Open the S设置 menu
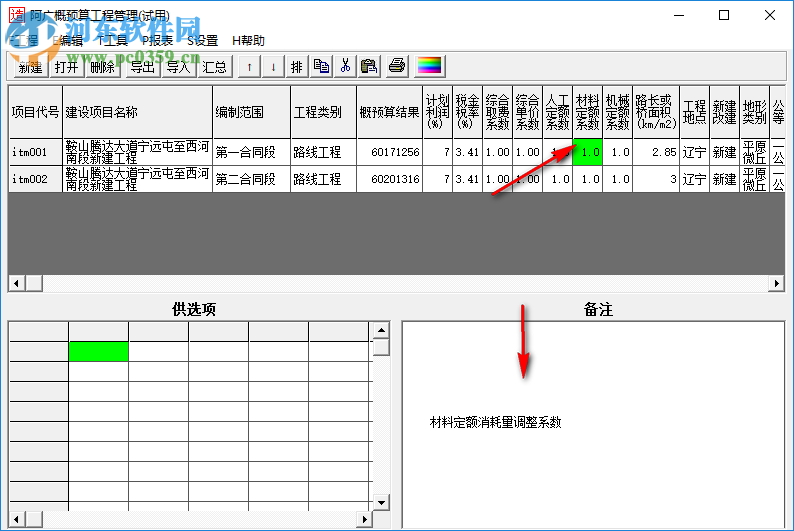The image size is (794, 531). point(203,40)
